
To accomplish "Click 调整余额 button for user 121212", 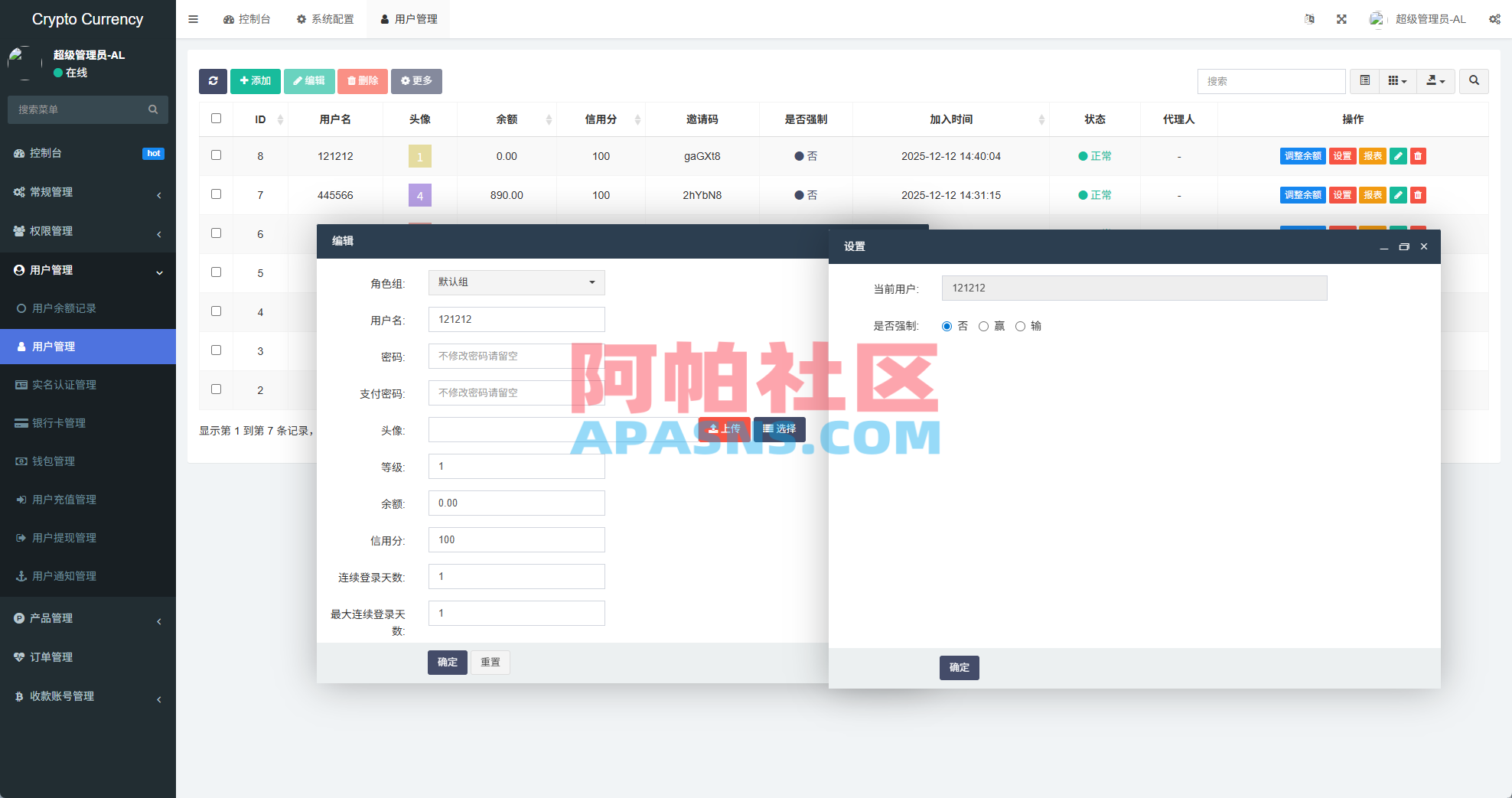I will [x=1302, y=156].
